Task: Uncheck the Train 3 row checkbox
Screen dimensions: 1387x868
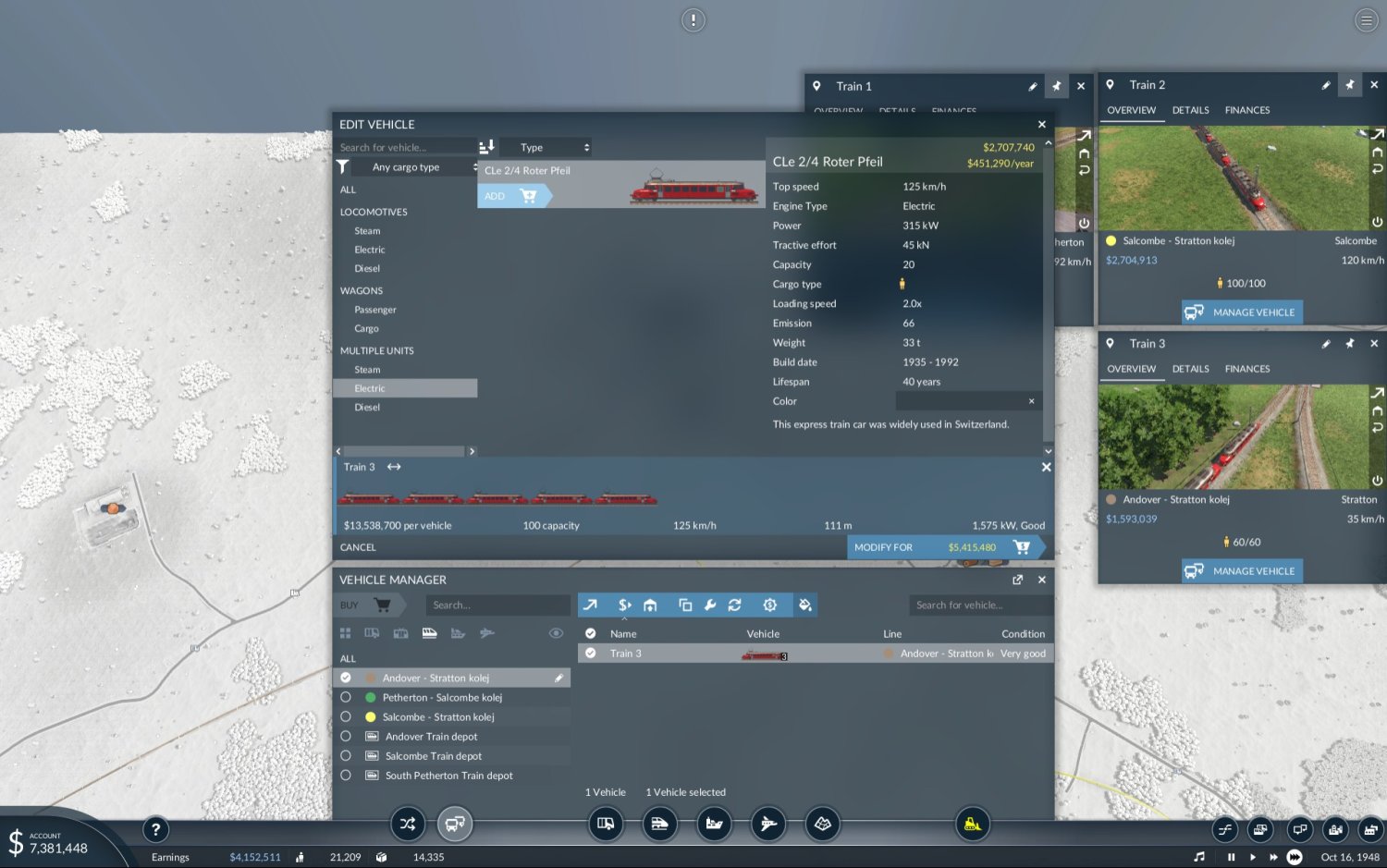Action: [591, 654]
